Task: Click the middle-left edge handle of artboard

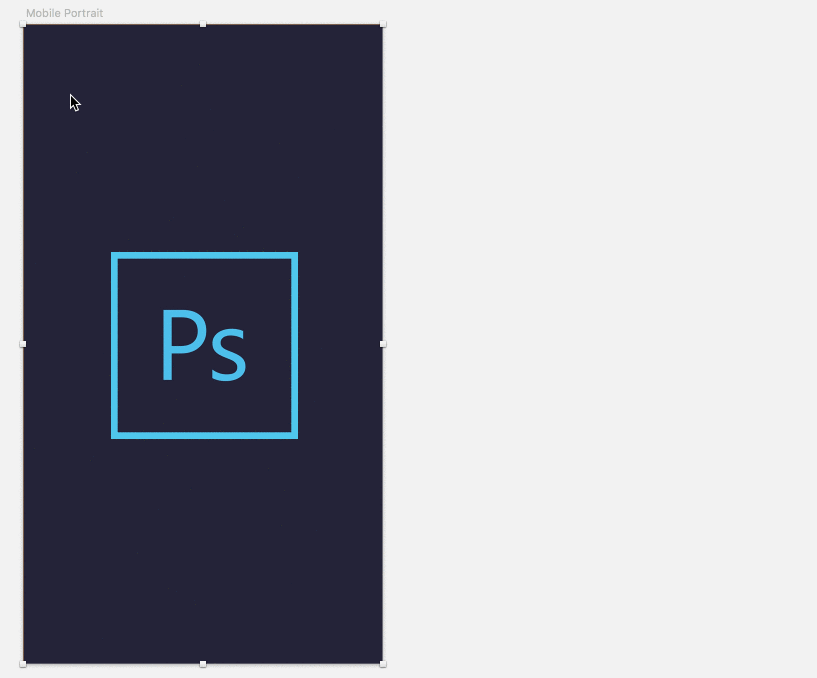Action: tap(22, 344)
